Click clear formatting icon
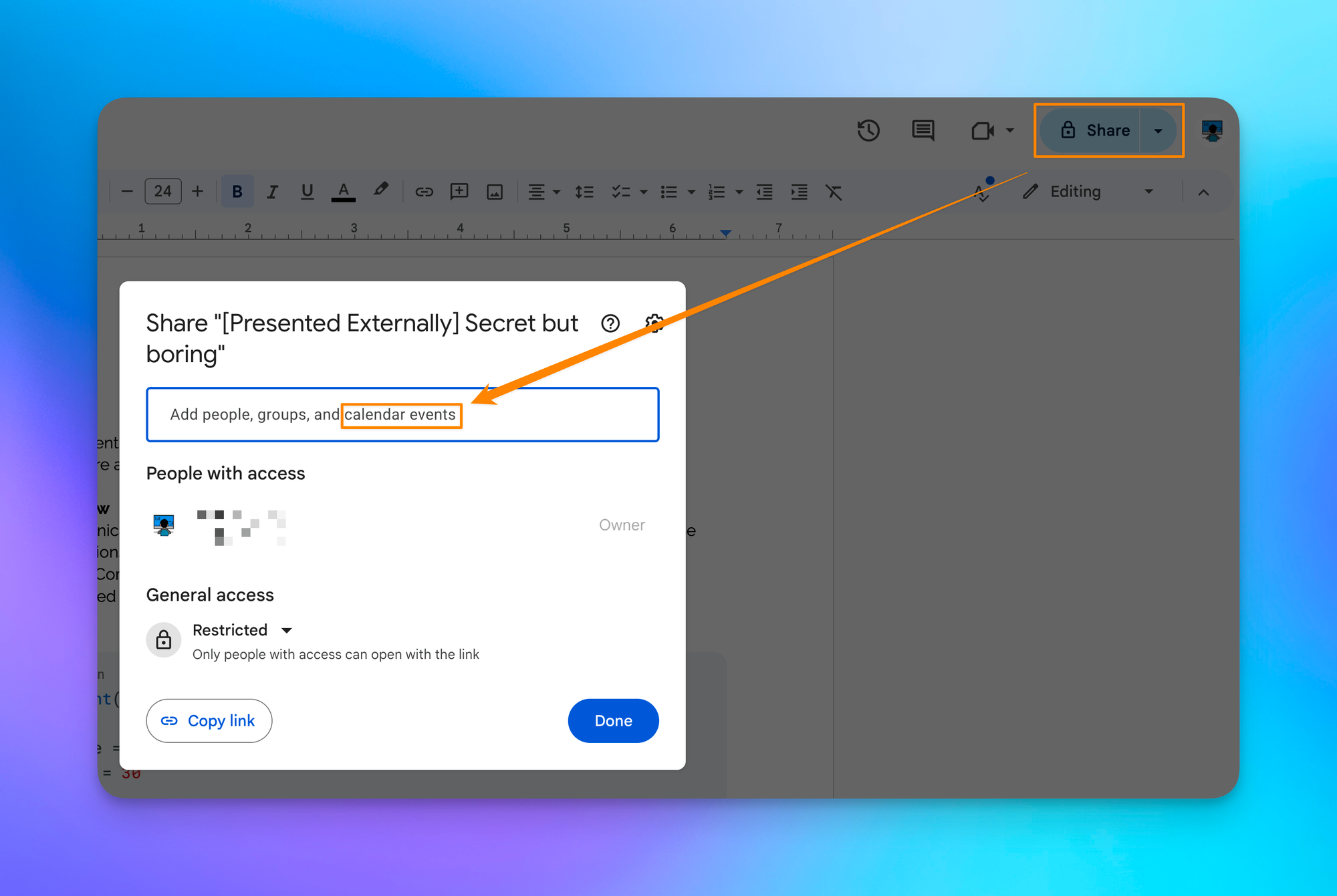This screenshot has height=896, width=1337. tap(834, 192)
